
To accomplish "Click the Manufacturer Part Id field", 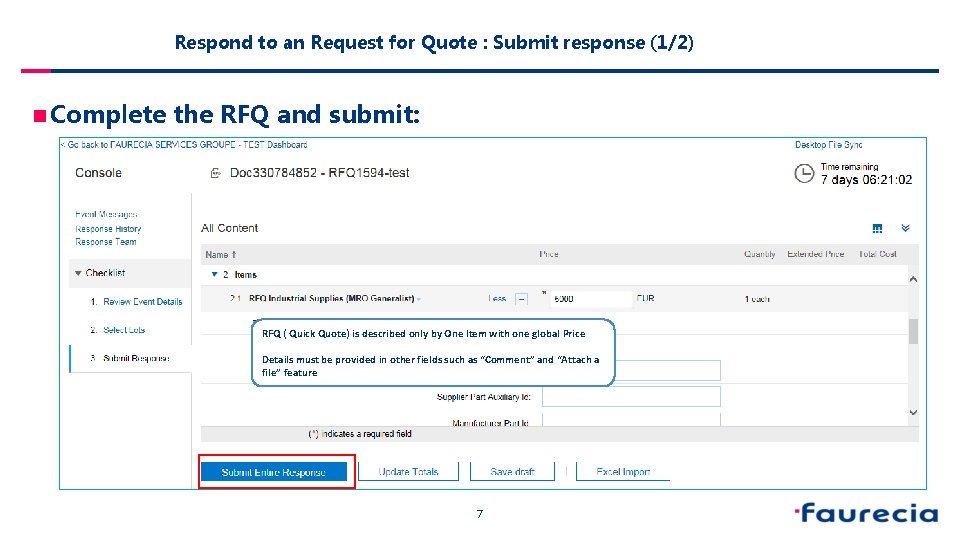I will click(631, 420).
